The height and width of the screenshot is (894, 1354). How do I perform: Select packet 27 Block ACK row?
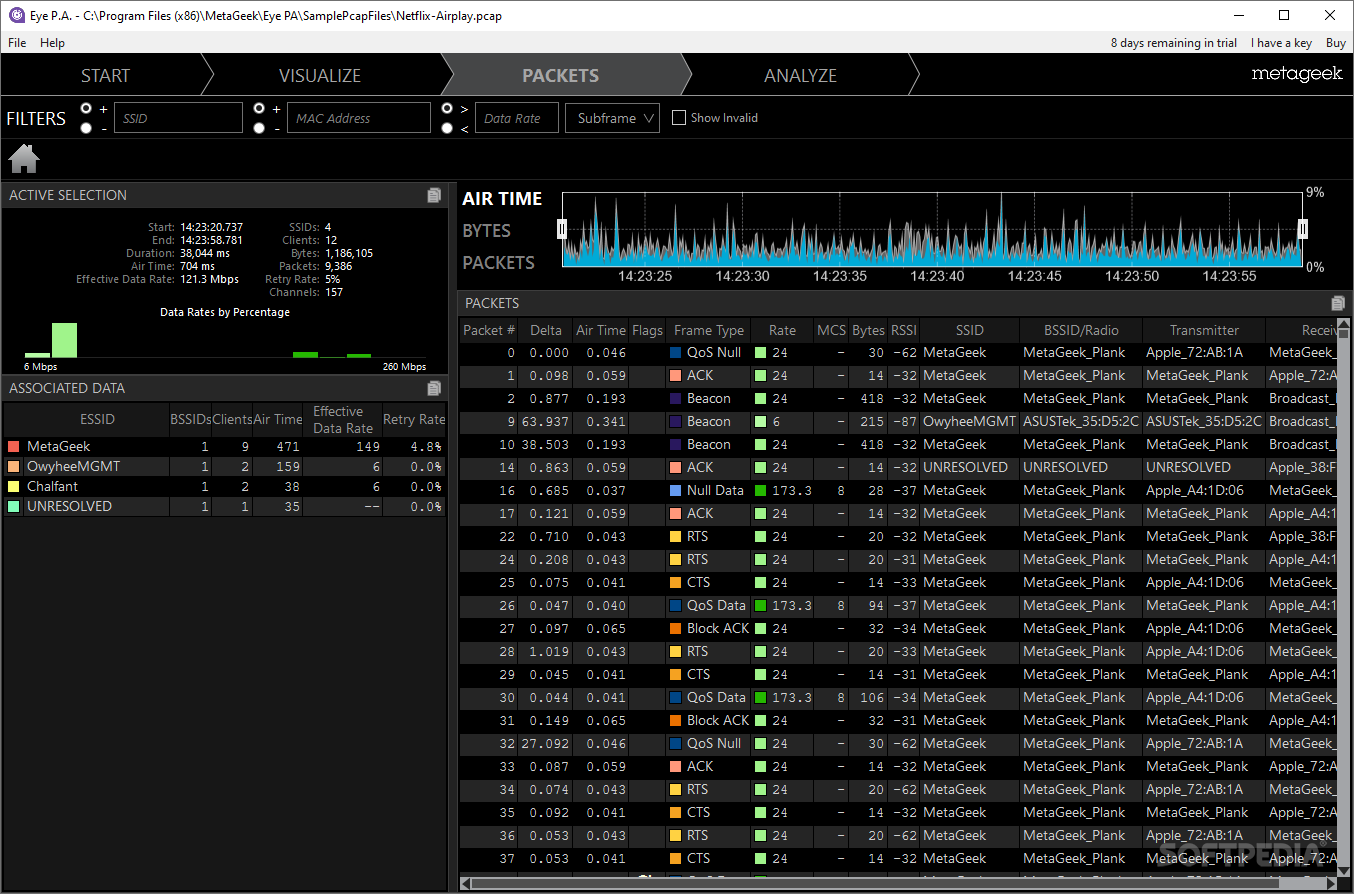tap(898, 629)
